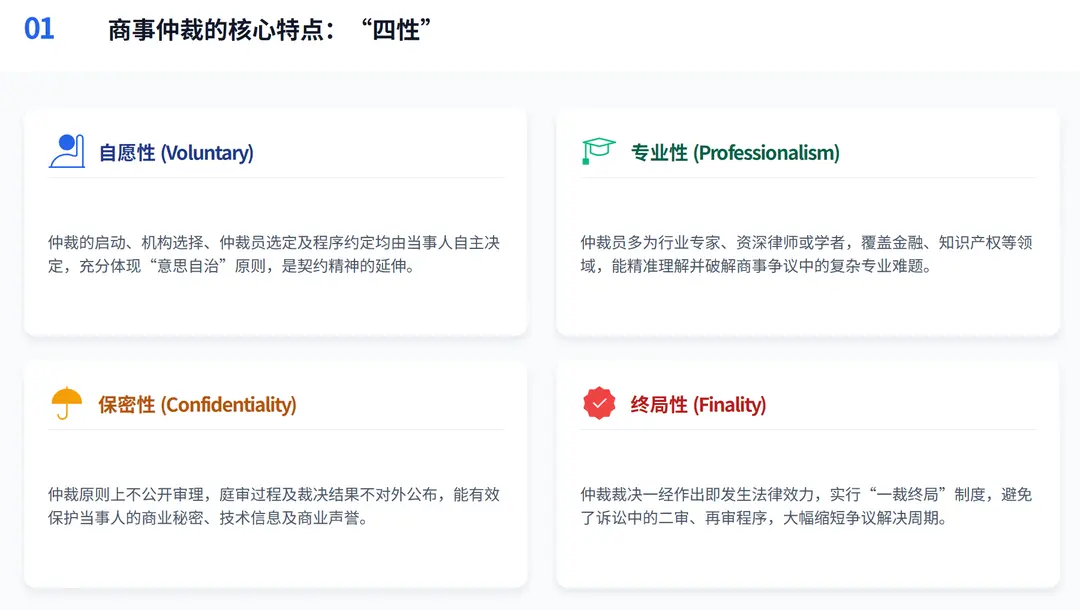Click the graduation cap icon beside 专业性
The image size is (1080, 610).
tap(599, 152)
